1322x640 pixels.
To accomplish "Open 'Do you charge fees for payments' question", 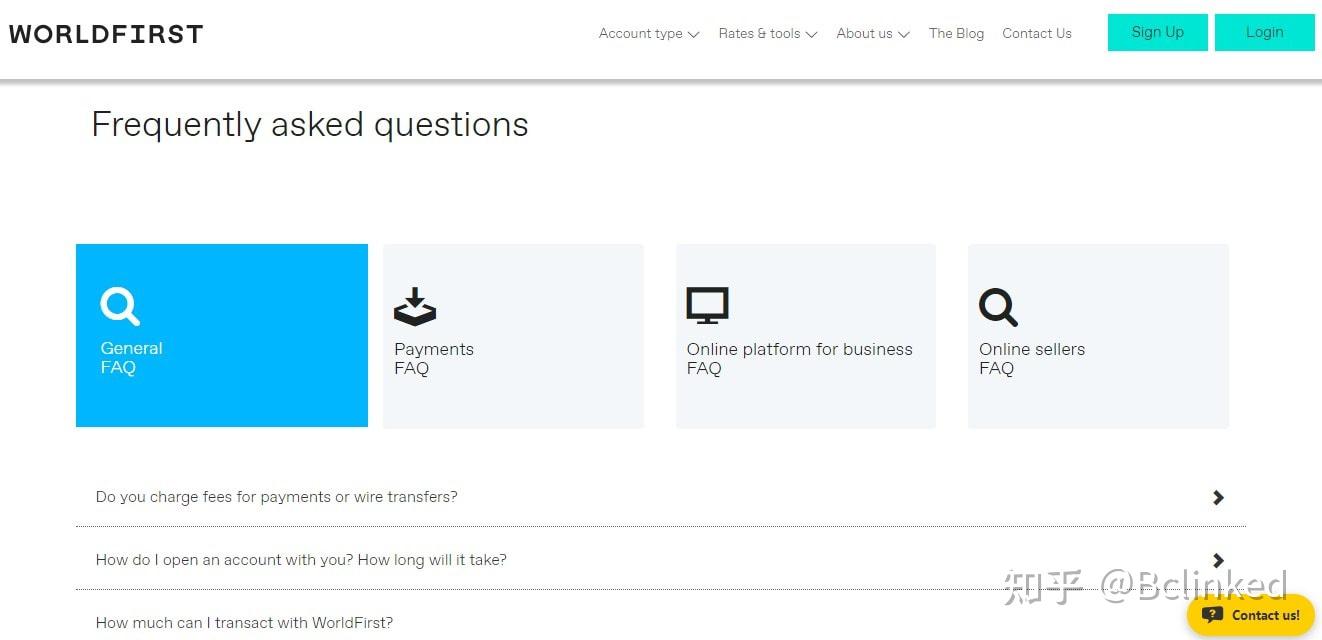I will (661, 497).
